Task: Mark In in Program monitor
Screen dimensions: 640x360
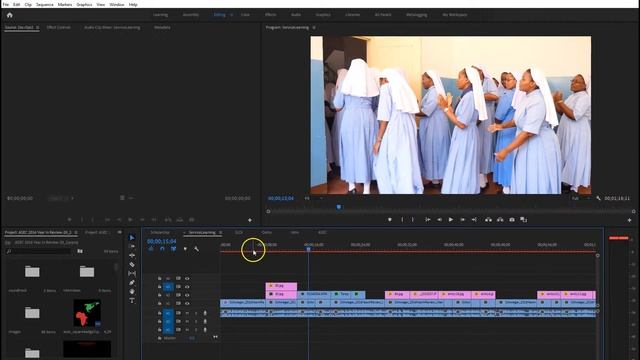Action: click(x=402, y=220)
